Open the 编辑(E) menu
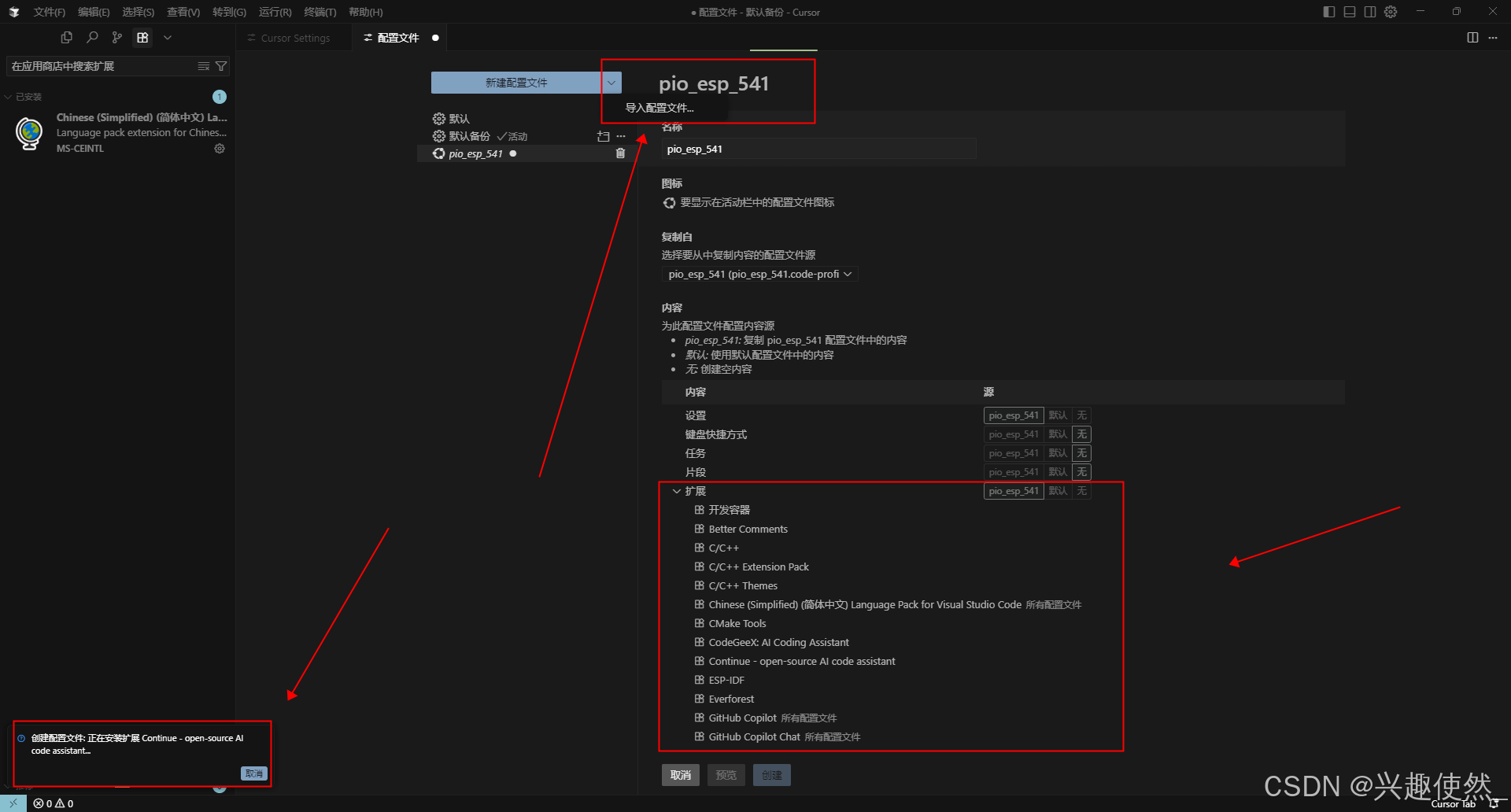This screenshot has width=1511, height=812. (94, 12)
